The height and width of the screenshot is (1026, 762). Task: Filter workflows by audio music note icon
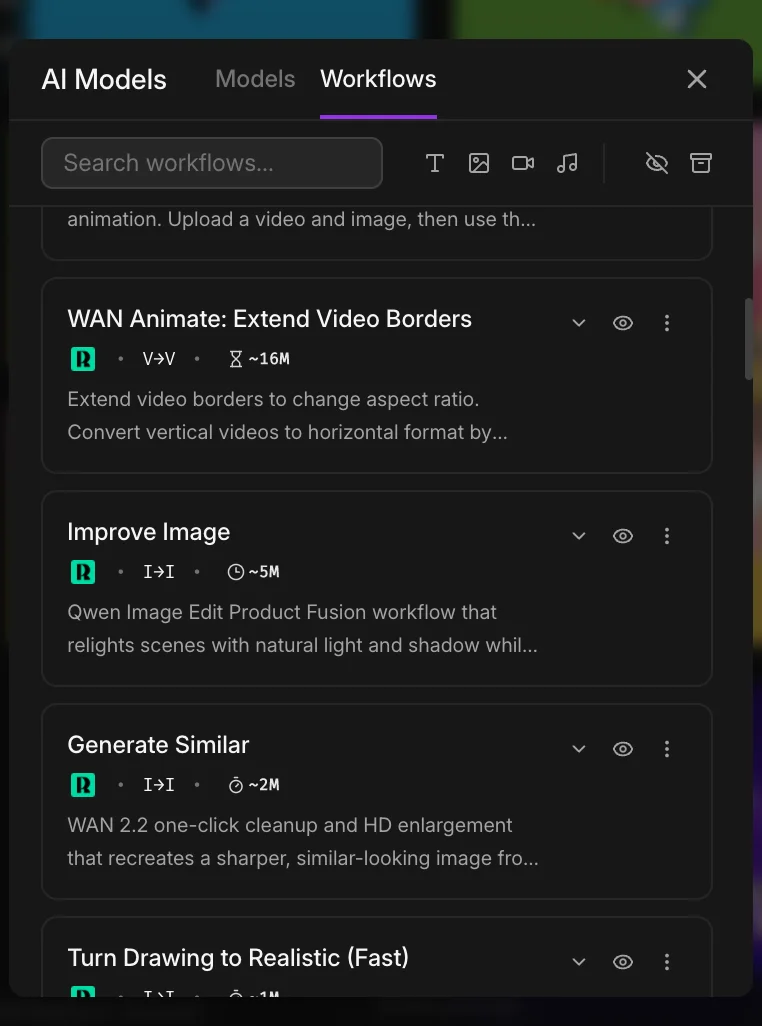(567, 163)
